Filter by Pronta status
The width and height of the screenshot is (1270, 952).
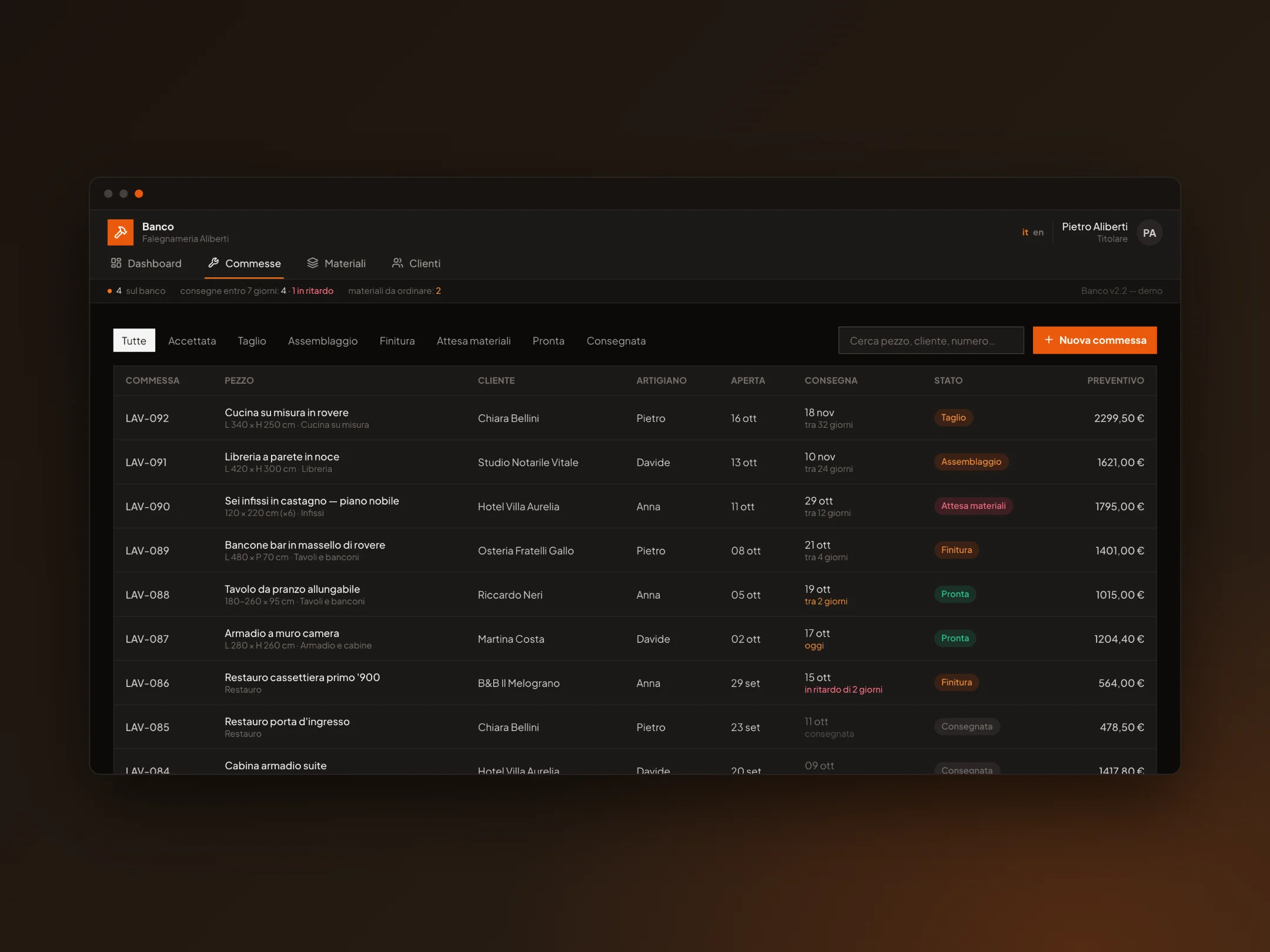click(x=548, y=341)
